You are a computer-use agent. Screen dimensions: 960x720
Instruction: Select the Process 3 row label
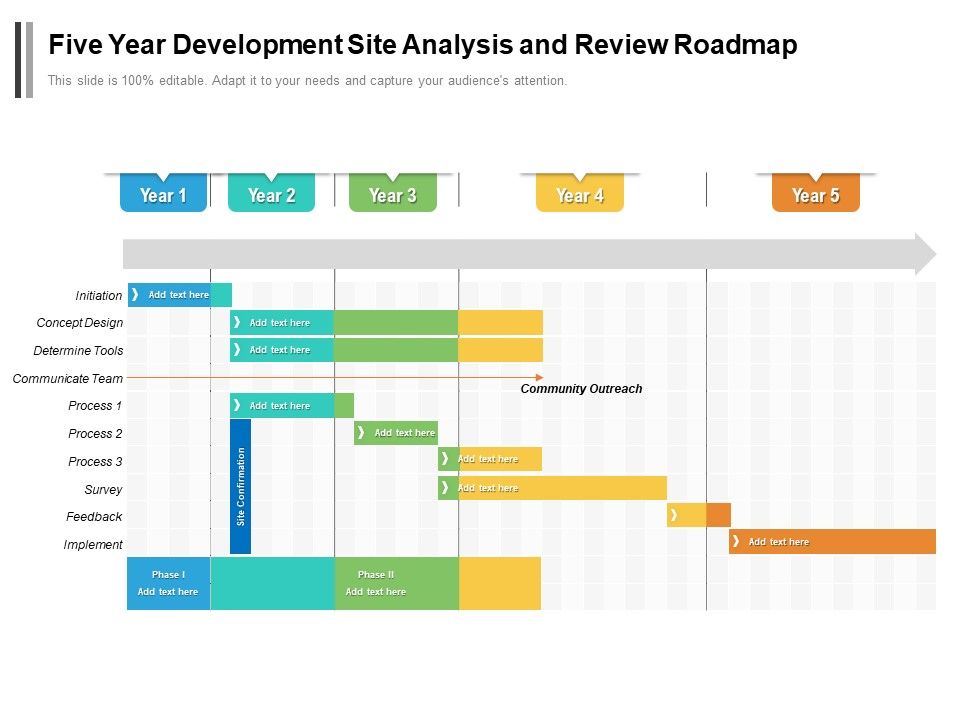(x=95, y=462)
